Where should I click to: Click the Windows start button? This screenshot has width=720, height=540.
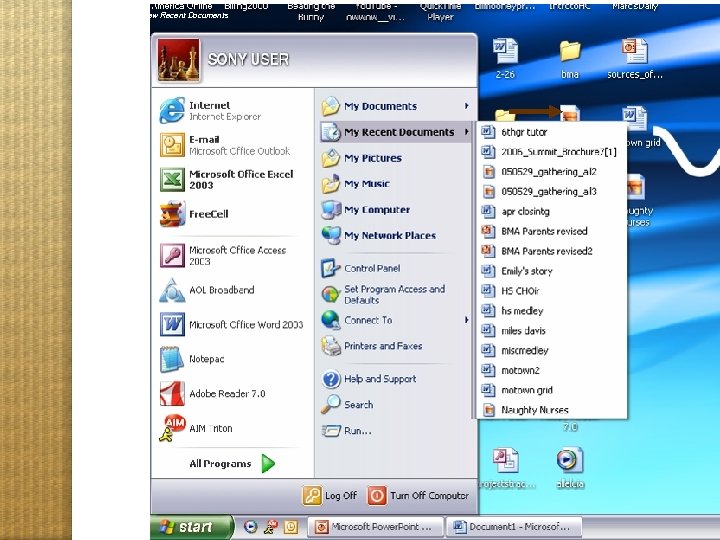192,527
